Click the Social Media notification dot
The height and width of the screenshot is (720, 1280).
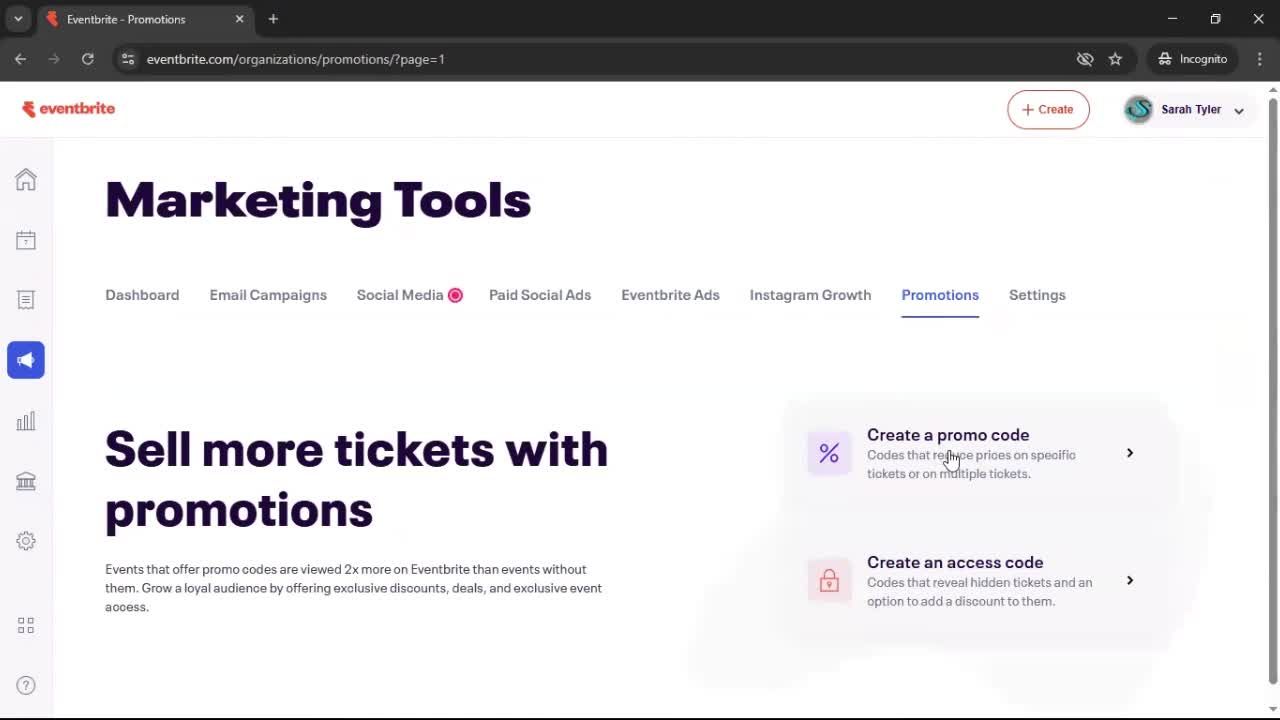455,295
